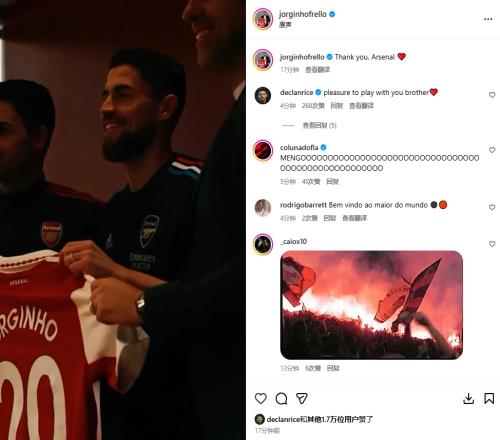Screen dimensions: 500x440
Task: Like rodrigobarrett's comment
Action: 492,207
